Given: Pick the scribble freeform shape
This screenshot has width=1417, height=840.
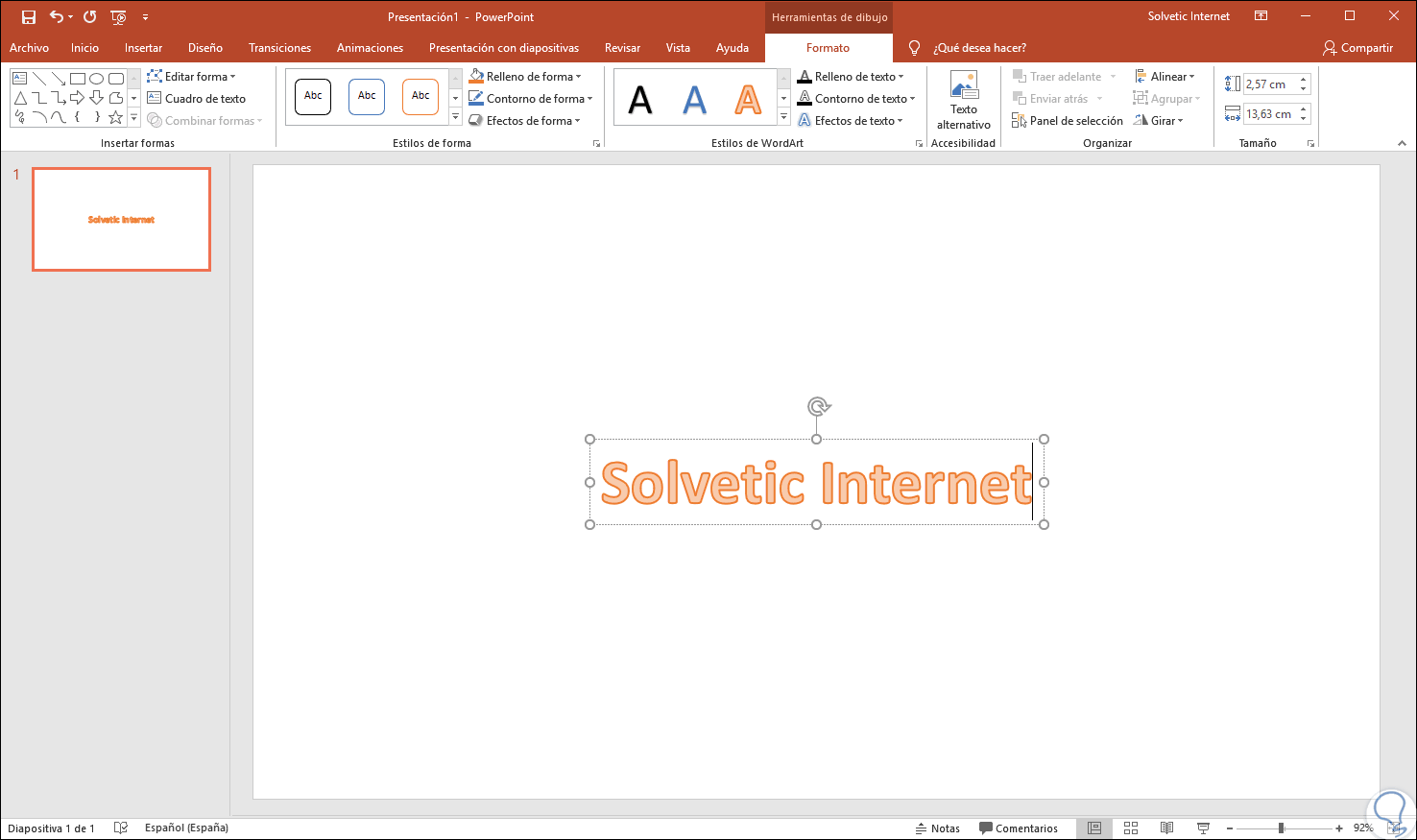Looking at the screenshot, I should [x=20, y=117].
